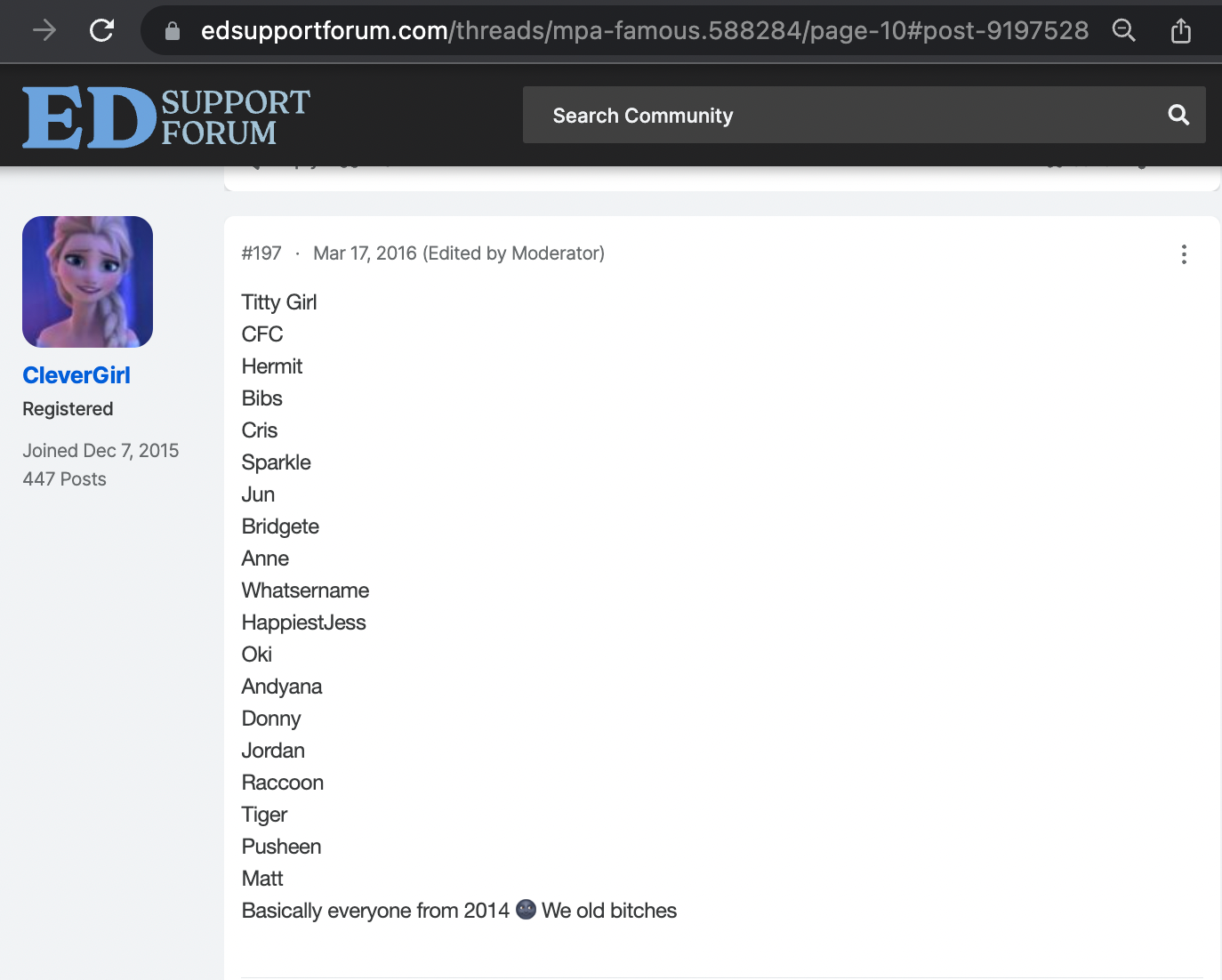Click the text 'Raccoon'
1222x980 pixels.
click(x=283, y=783)
